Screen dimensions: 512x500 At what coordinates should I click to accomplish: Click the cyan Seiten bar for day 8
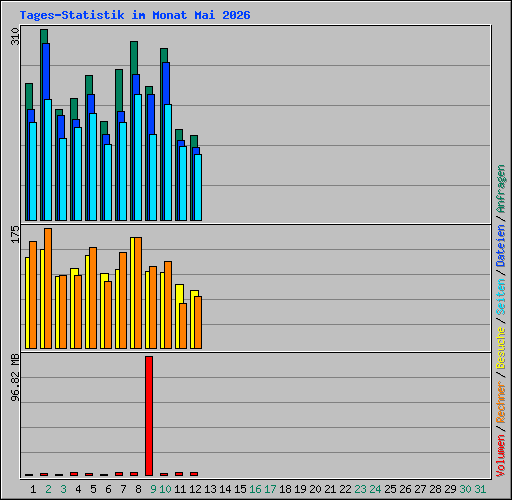138,157
